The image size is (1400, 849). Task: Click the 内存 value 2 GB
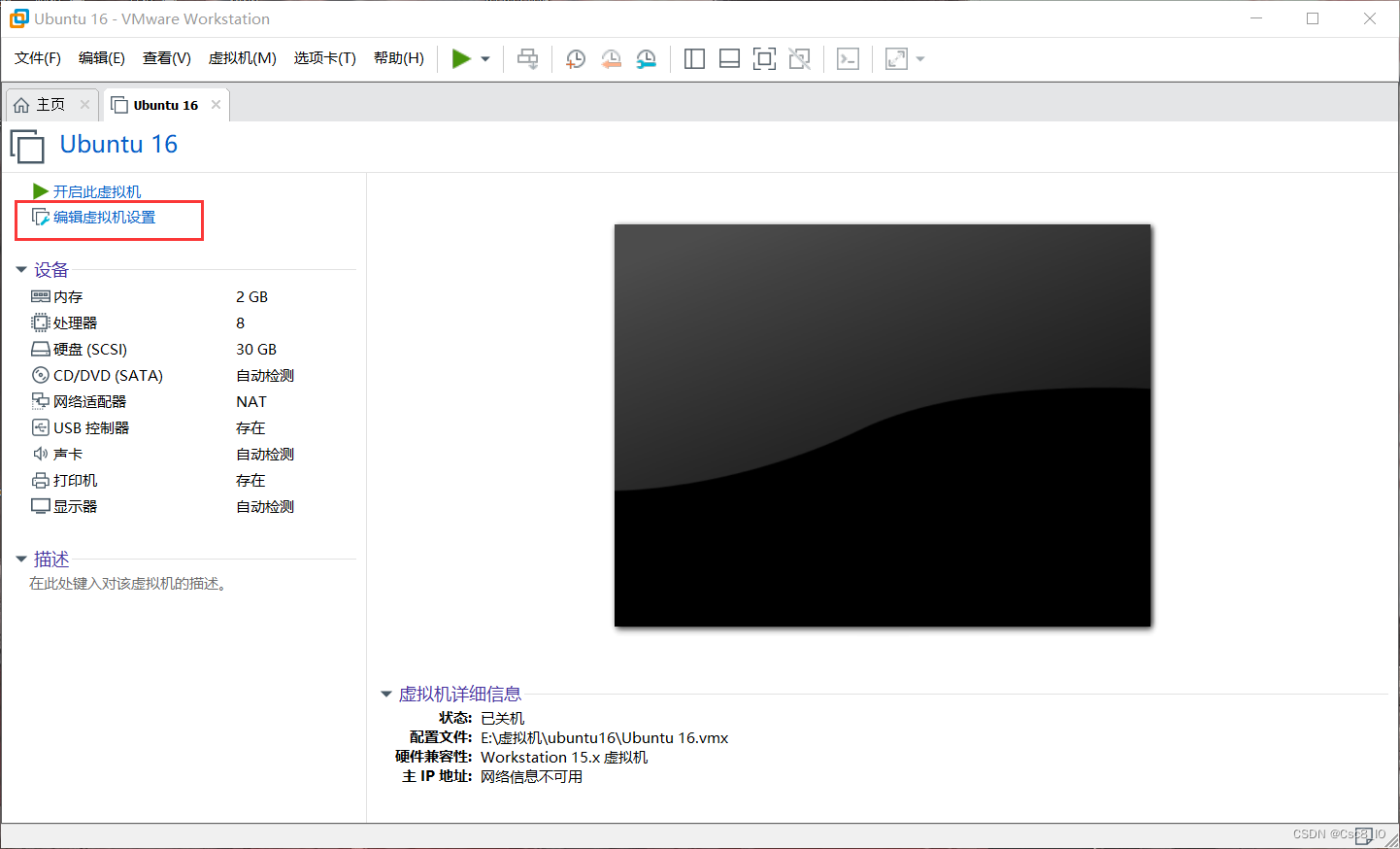[x=251, y=296]
